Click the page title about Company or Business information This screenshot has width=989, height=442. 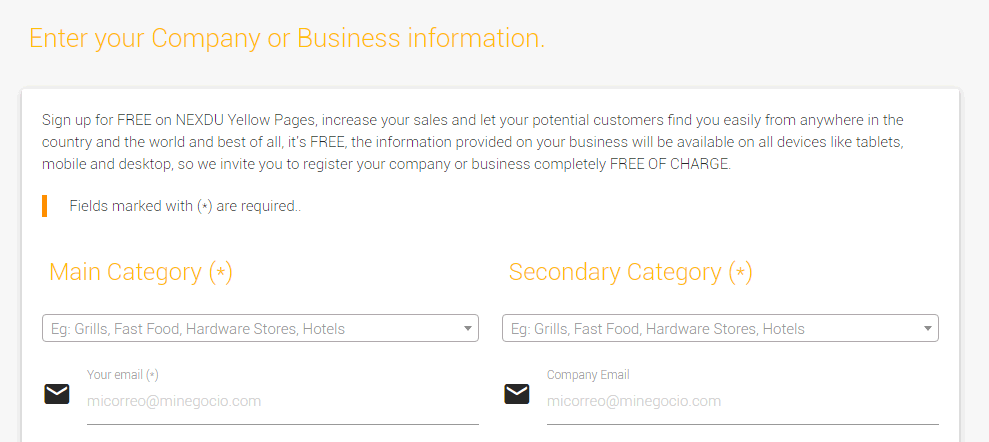click(287, 38)
